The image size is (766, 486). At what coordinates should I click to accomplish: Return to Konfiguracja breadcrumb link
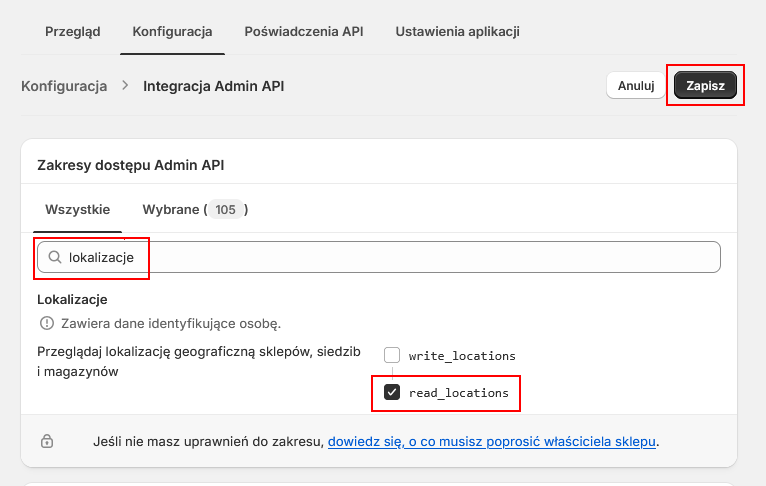(x=64, y=86)
